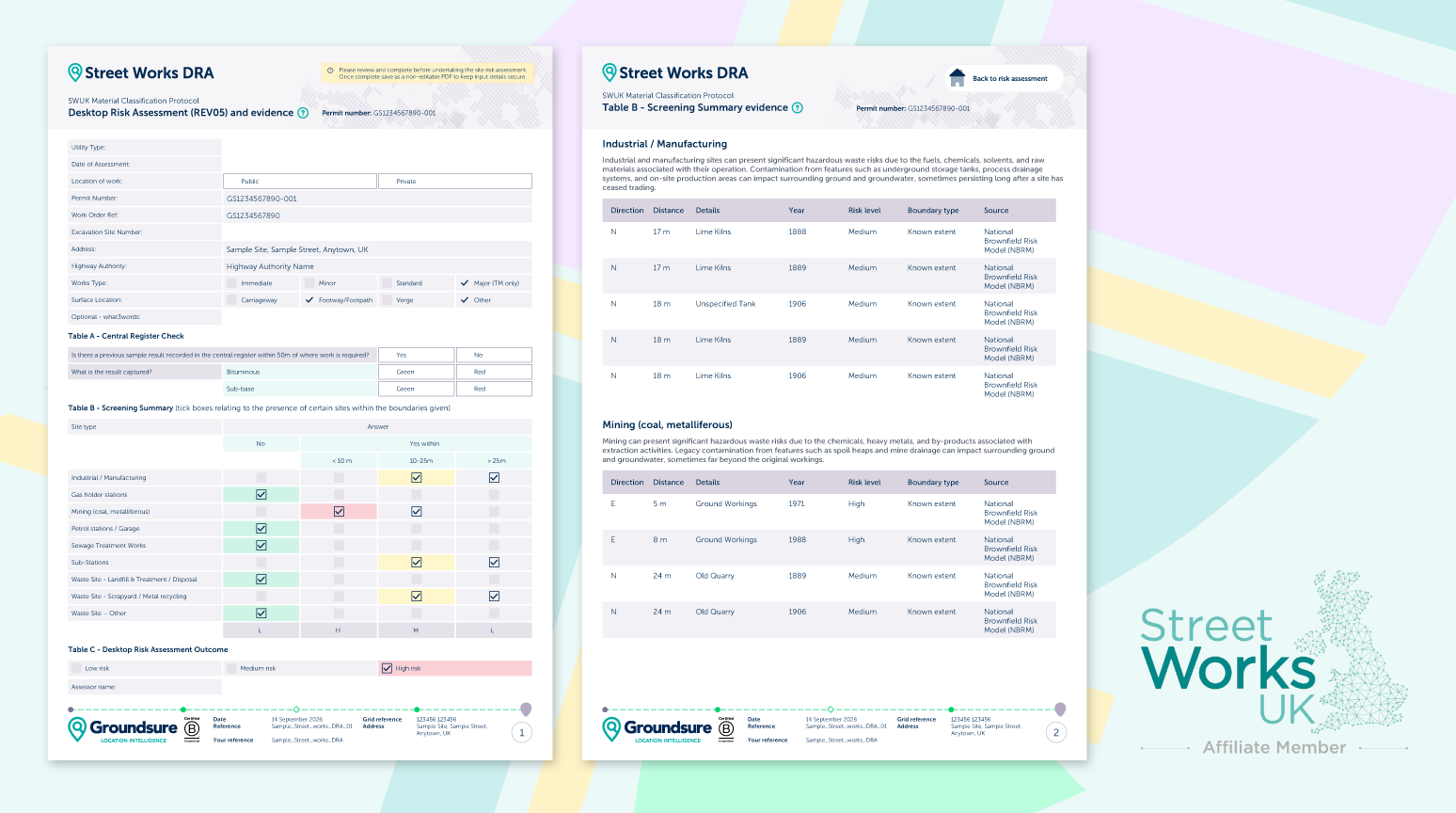Click the Groundsure logo in page 2 footer
Viewport: 1456px width, 813px height.
click(657, 729)
